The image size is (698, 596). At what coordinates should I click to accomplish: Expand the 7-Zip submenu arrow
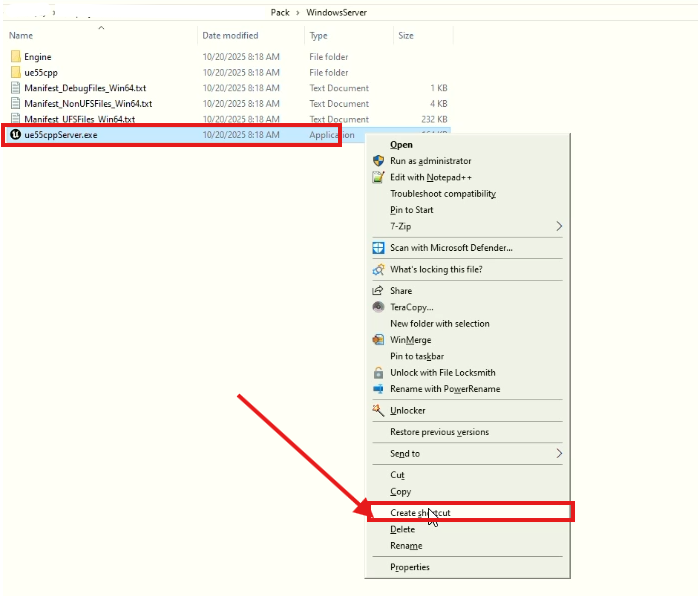(x=559, y=227)
